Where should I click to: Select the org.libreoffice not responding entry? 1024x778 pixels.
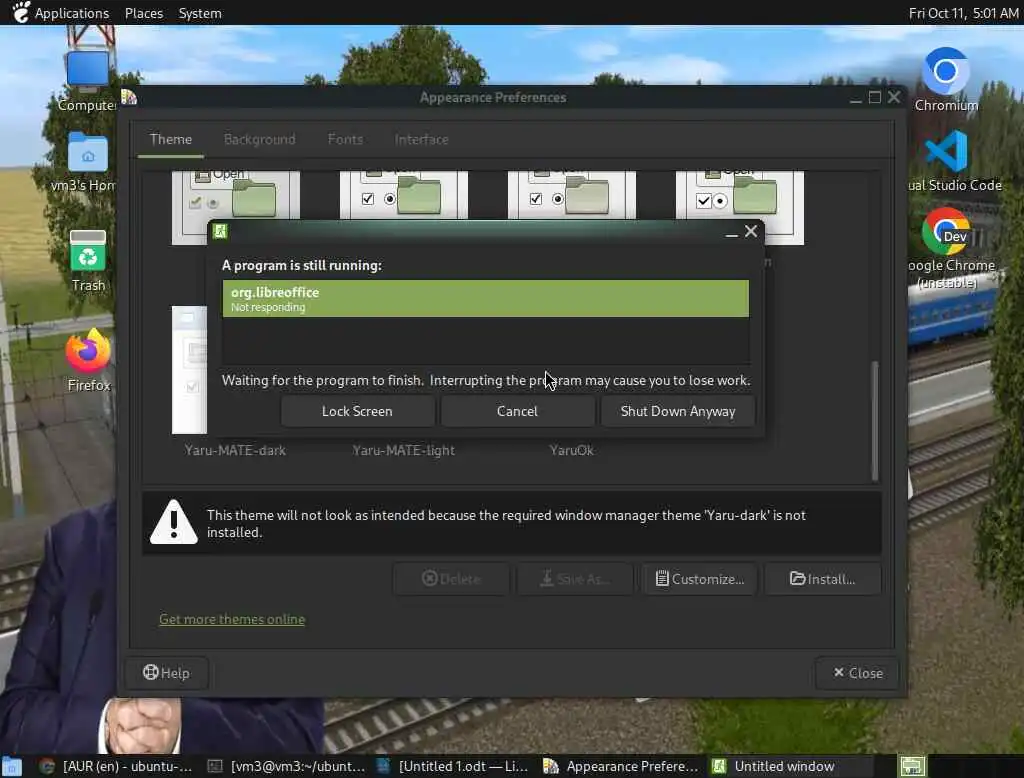pos(485,299)
